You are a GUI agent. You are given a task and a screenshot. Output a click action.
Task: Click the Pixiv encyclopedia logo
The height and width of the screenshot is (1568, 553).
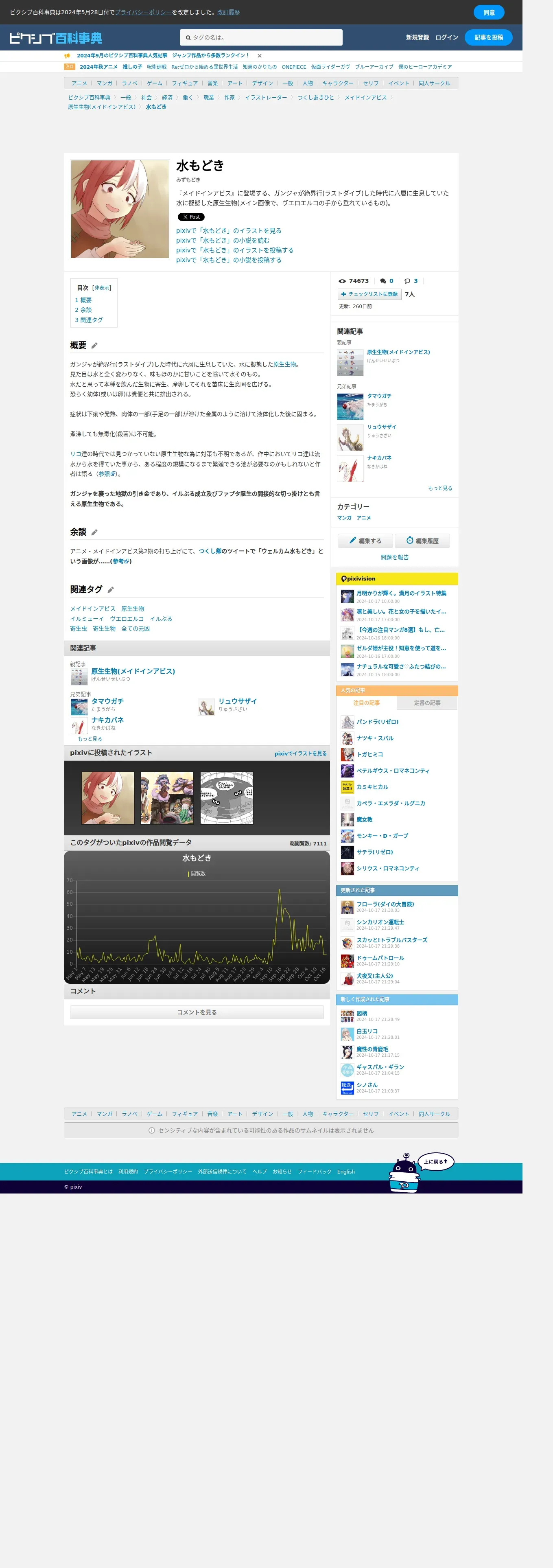click(x=55, y=38)
